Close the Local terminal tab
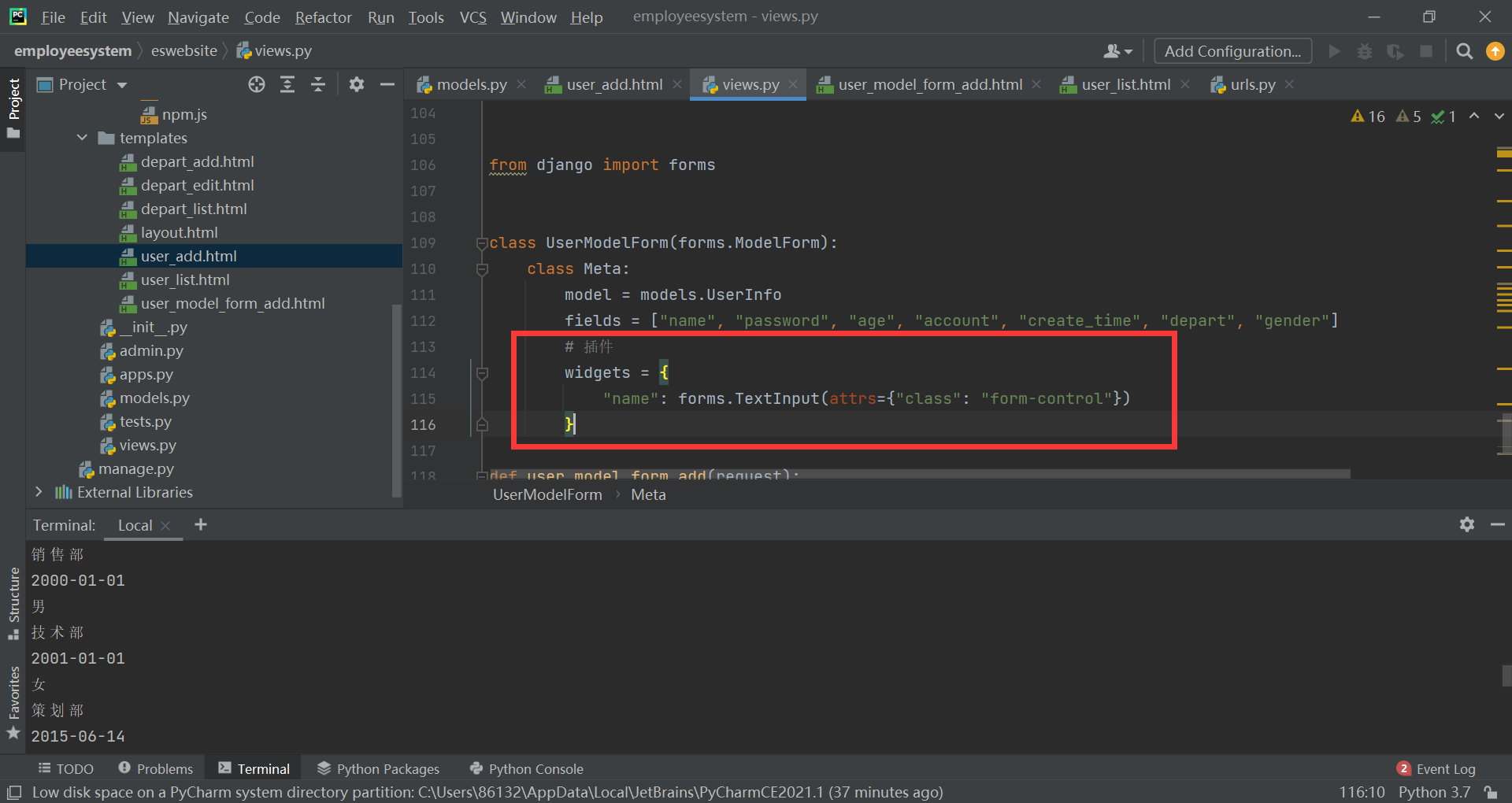1512x803 pixels. (165, 526)
